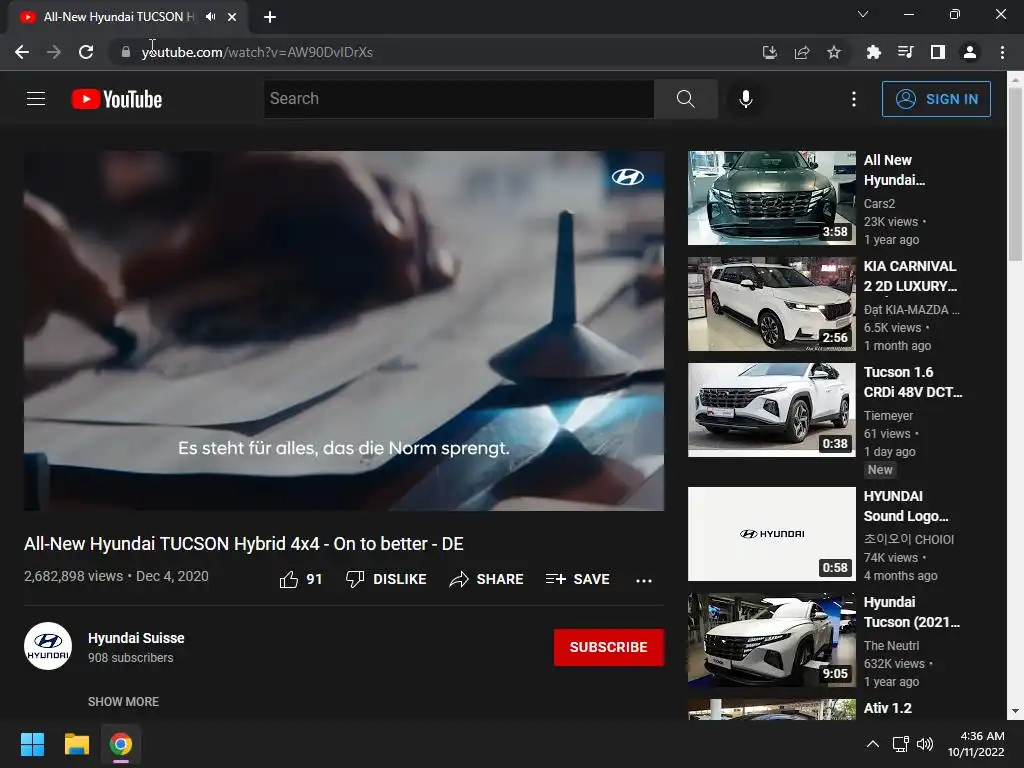Viewport: 1024px width, 768px height.
Task: Install app icon in address bar
Action: (x=770, y=52)
